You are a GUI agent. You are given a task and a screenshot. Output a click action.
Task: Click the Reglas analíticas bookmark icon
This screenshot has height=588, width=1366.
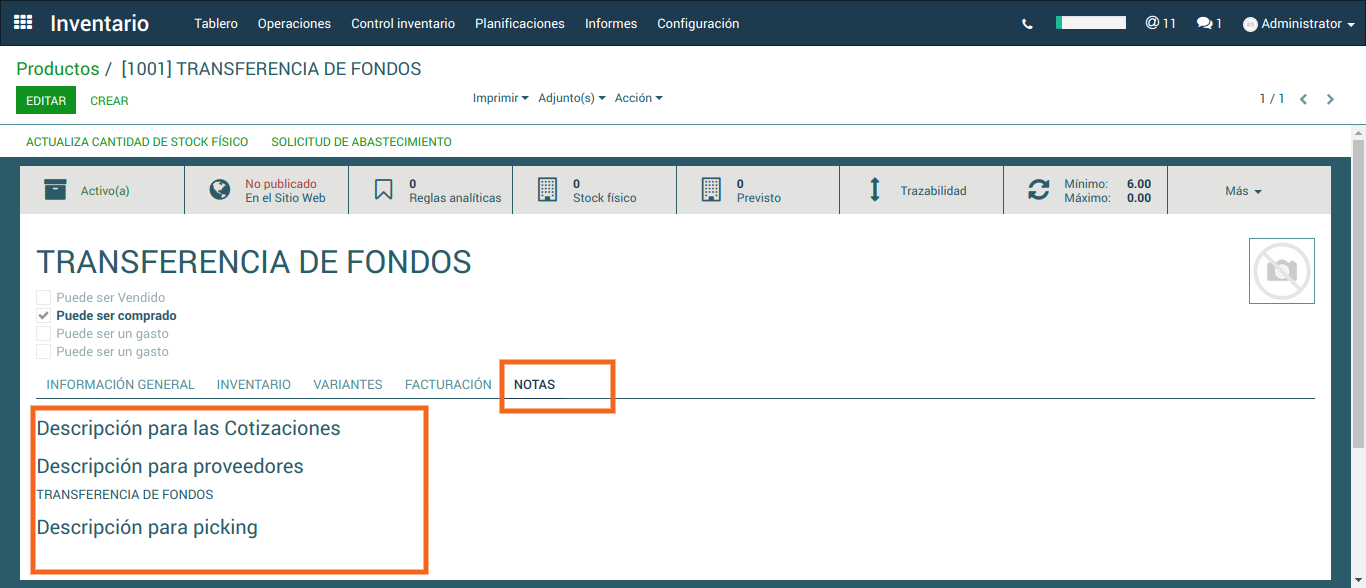click(x=384, y=190)
